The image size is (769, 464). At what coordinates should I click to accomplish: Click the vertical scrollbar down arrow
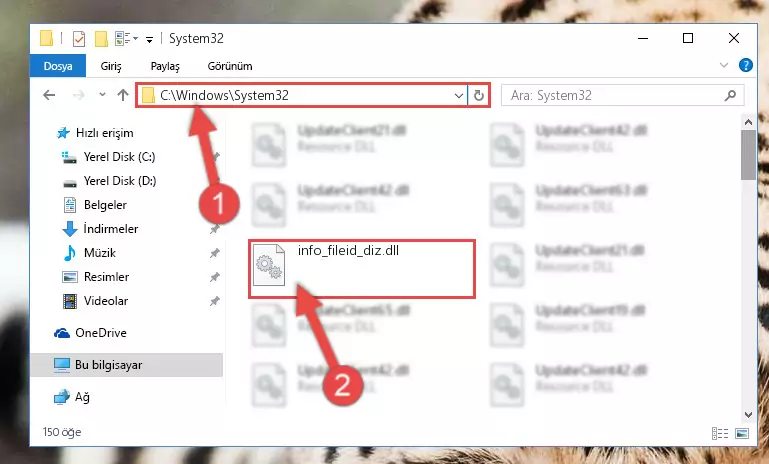pos(748,415)
